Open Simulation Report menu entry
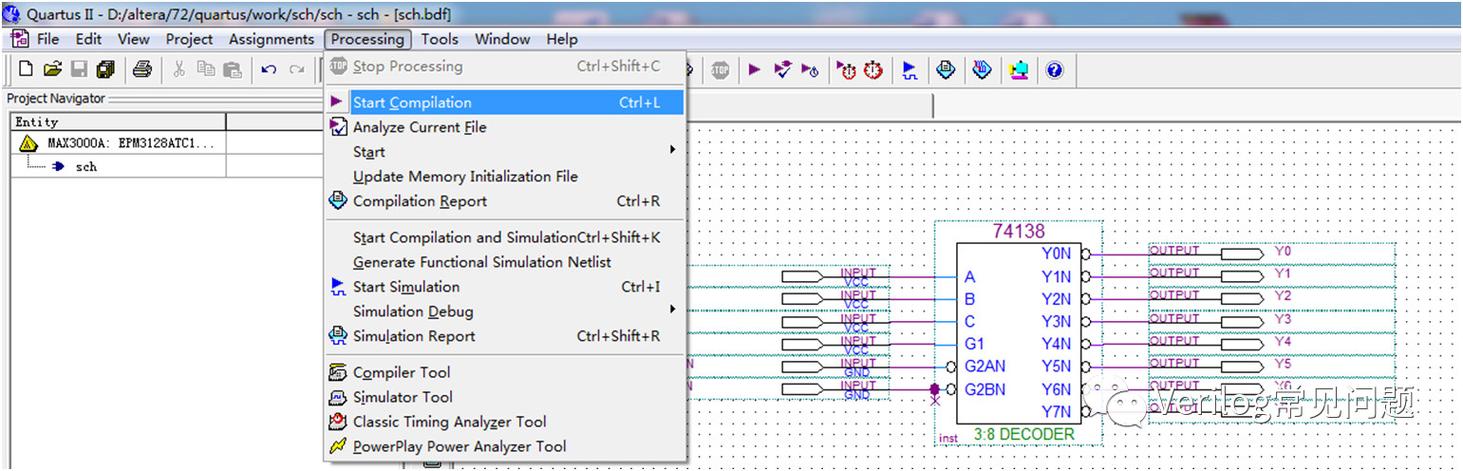This screenshot has width=1463, height=471. (x=504, y=336)
